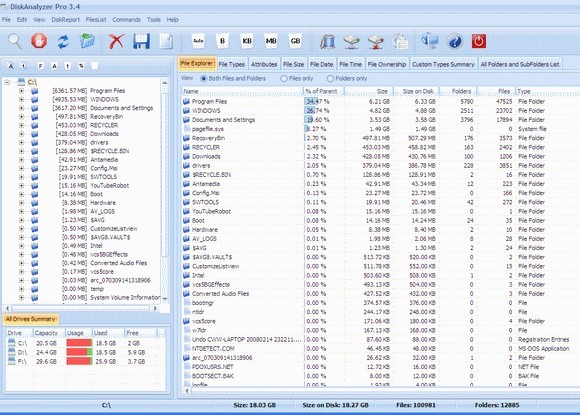This screenshot has width=580, height=415.
Task: Click the Type column header
Action: [547, 91]
